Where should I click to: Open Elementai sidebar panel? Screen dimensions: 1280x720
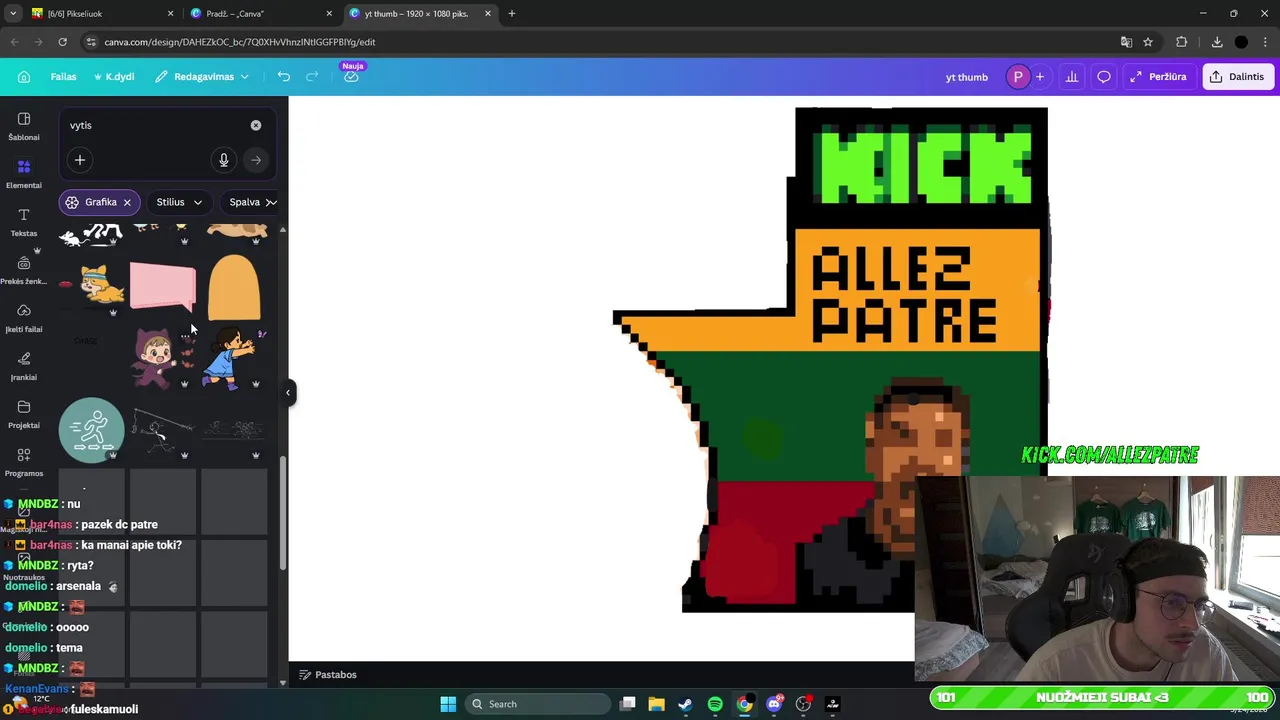tap(24, 174)
